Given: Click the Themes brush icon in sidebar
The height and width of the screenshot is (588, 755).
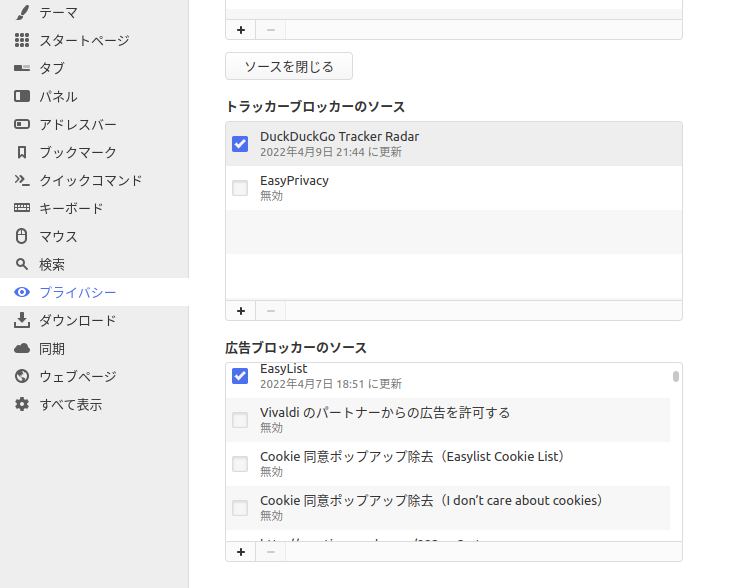Looking at the screenshot, I should (22, 12).
